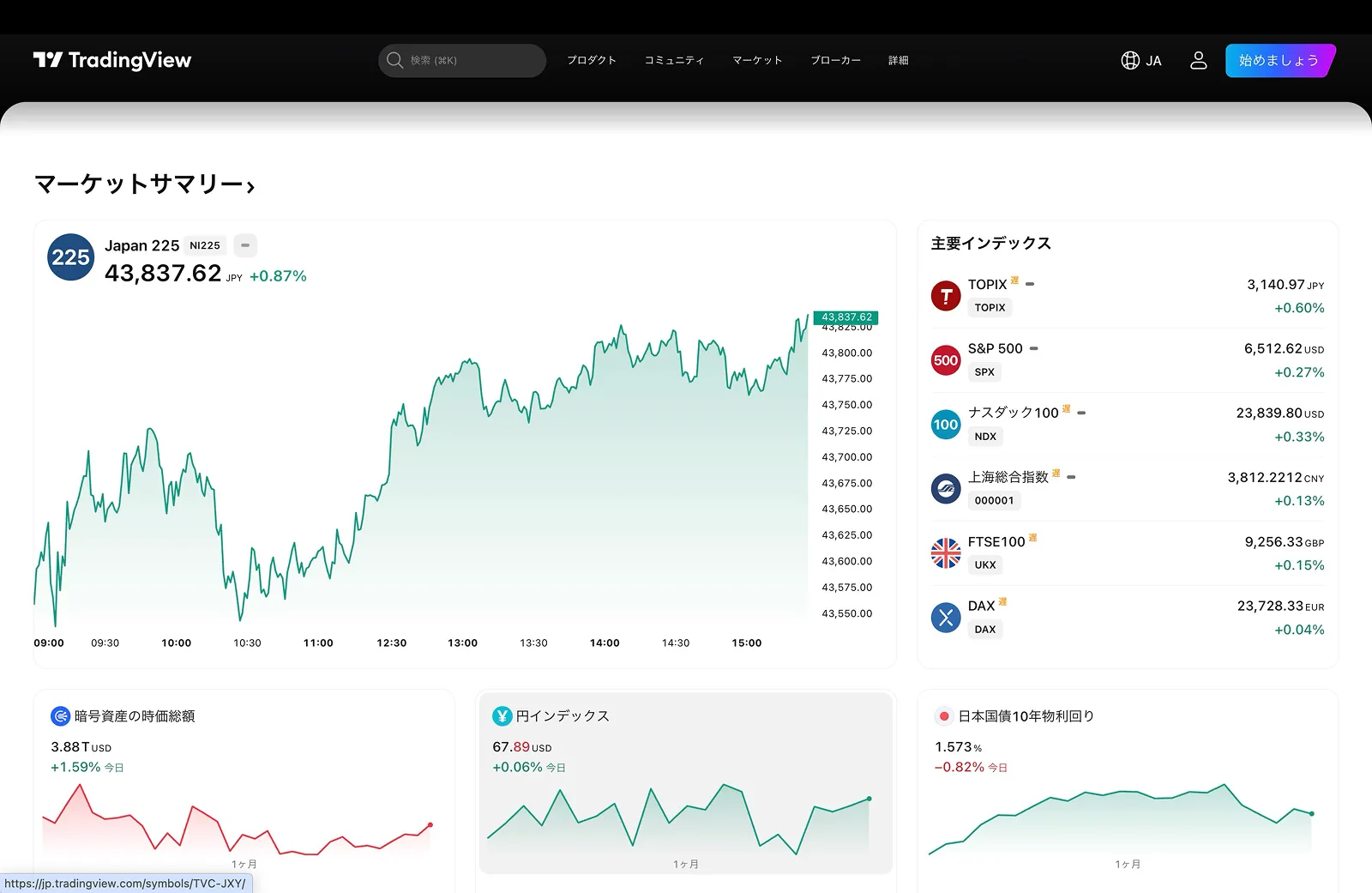
Task: Click the TOPIX red index icon
Action: point(945,296)
